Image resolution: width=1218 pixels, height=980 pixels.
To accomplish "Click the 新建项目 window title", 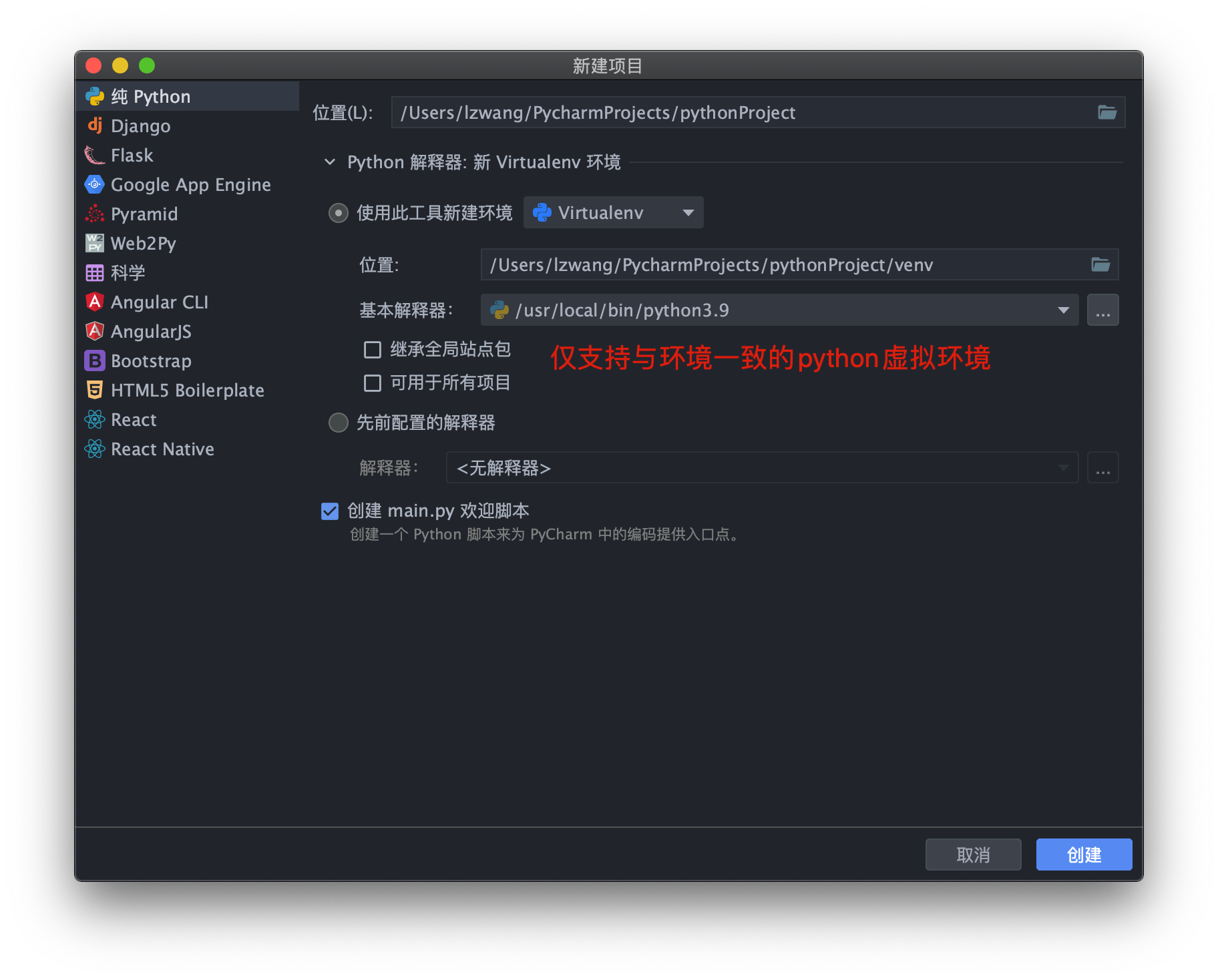I will 608,65.
